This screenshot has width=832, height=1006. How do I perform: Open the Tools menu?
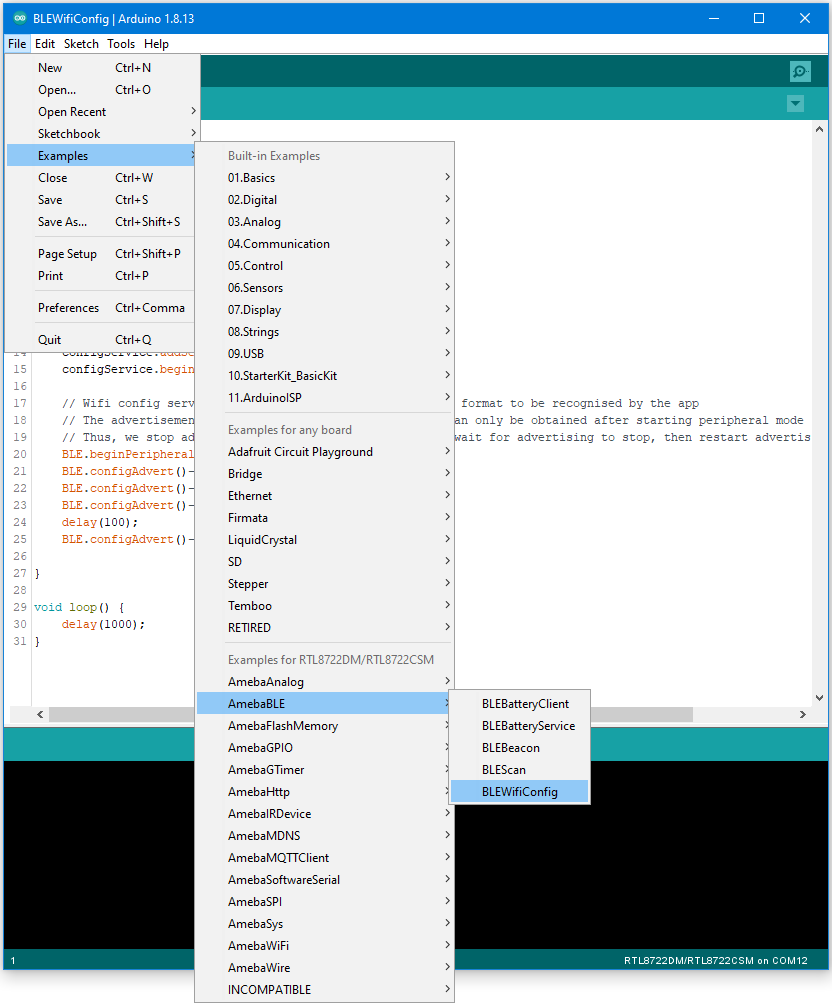click(x=121, y=43)
